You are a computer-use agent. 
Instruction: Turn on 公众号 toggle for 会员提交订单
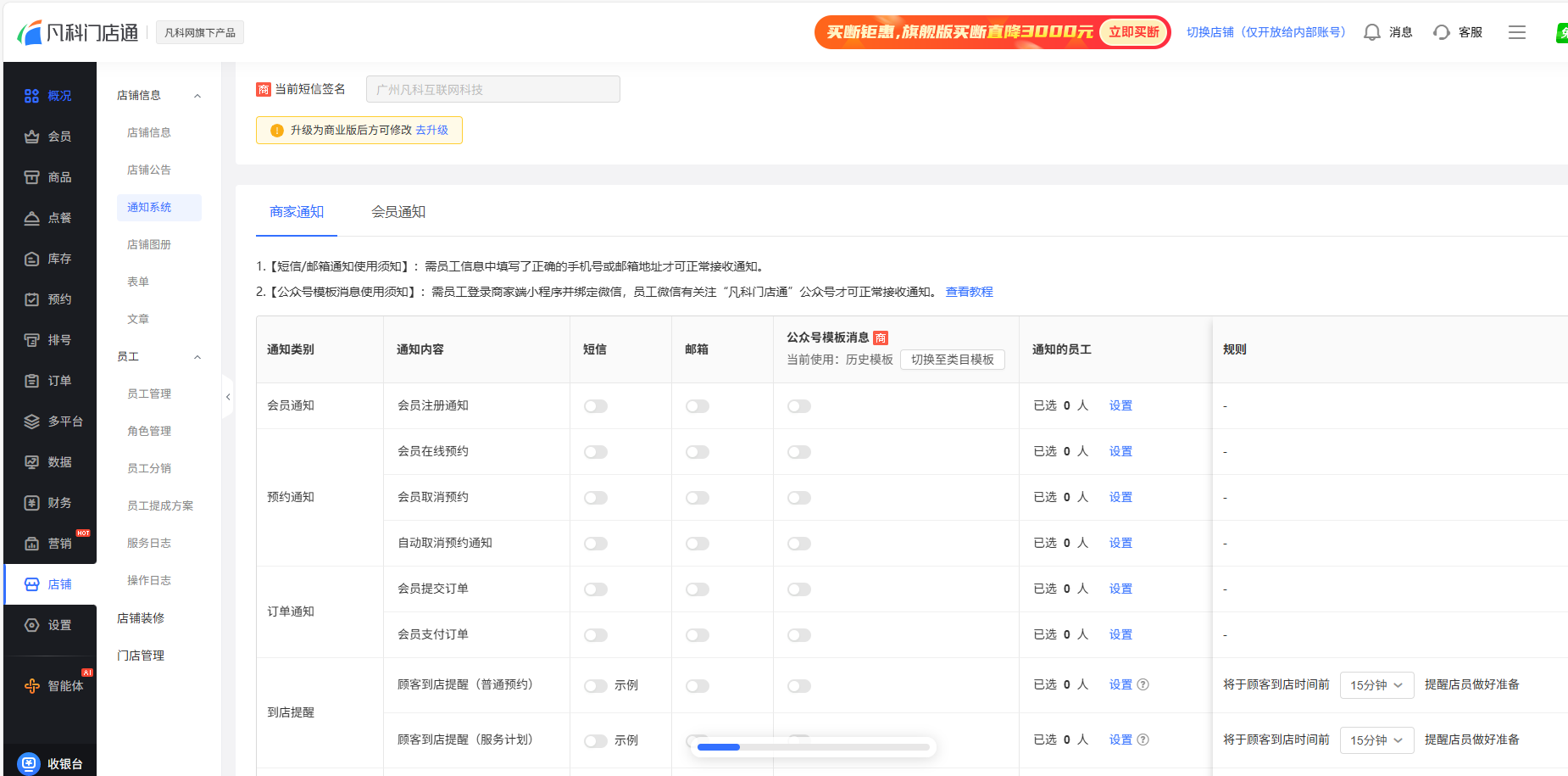[799, 589]
